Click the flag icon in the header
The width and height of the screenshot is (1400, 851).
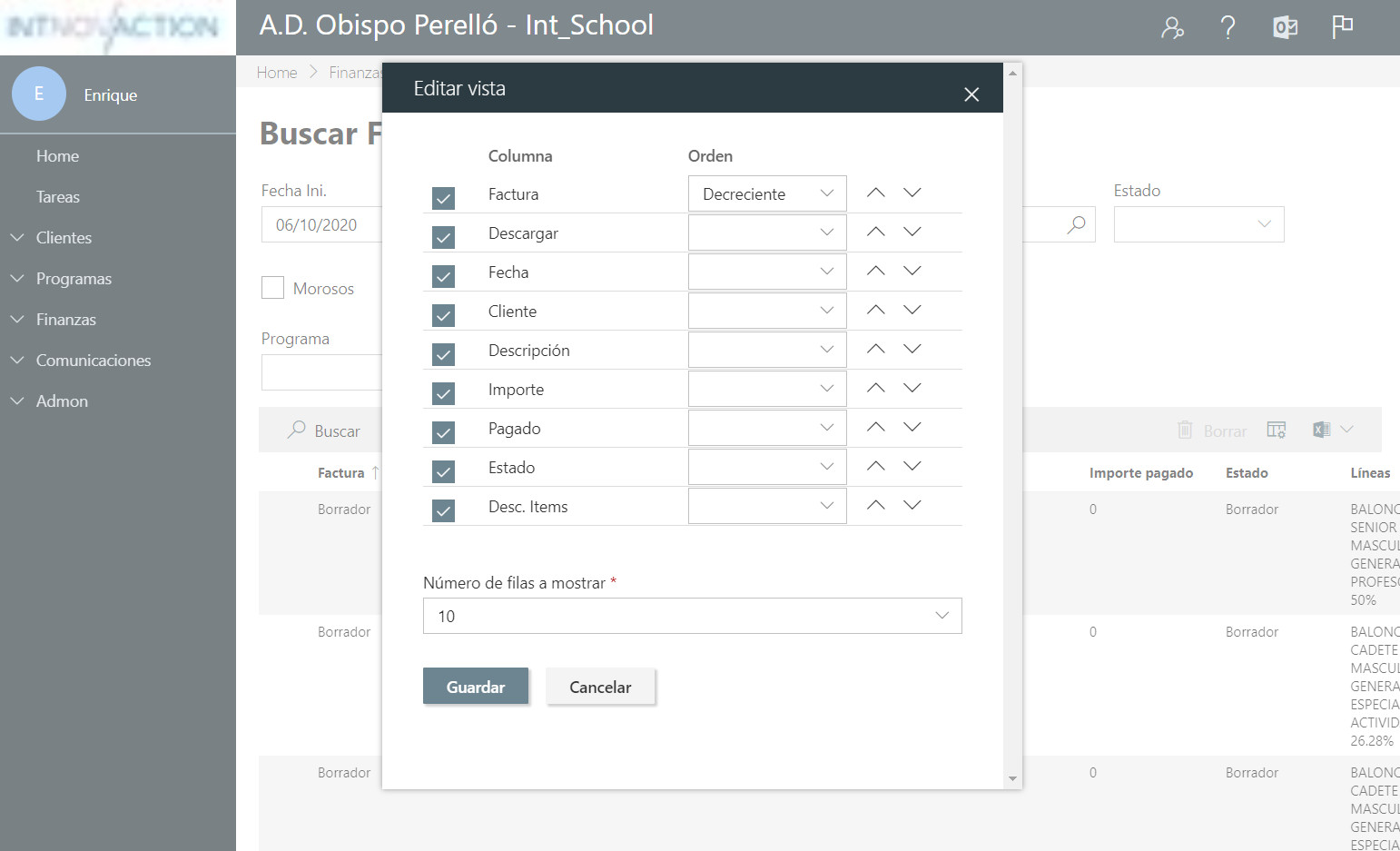(1342, 27)
